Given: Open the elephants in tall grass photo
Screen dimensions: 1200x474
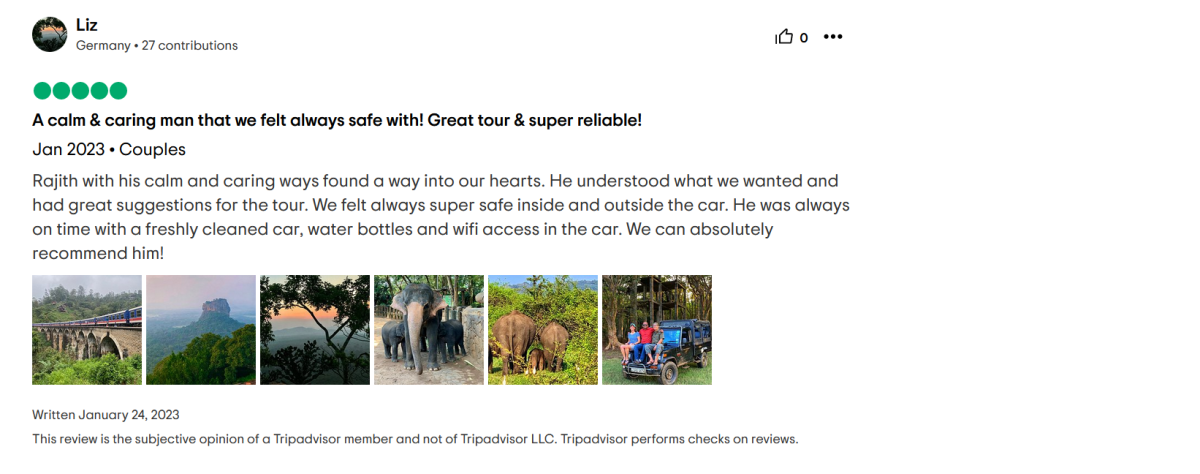Looking at the screenshot, I should click(543, 330).
